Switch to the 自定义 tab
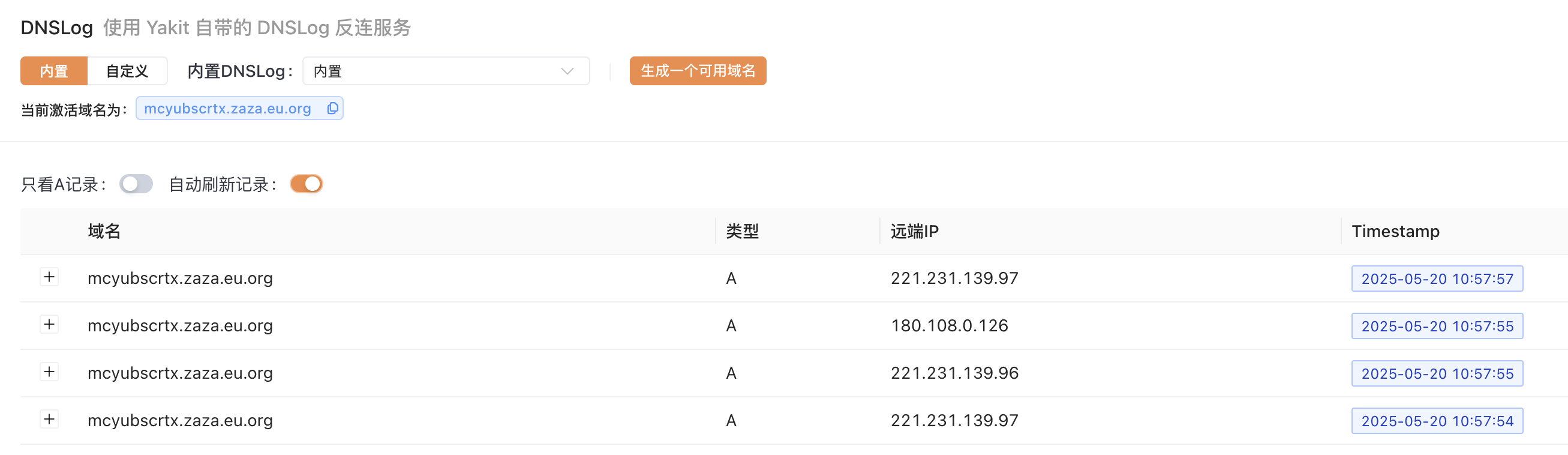1568x455 pixels. tap(127, 71)
